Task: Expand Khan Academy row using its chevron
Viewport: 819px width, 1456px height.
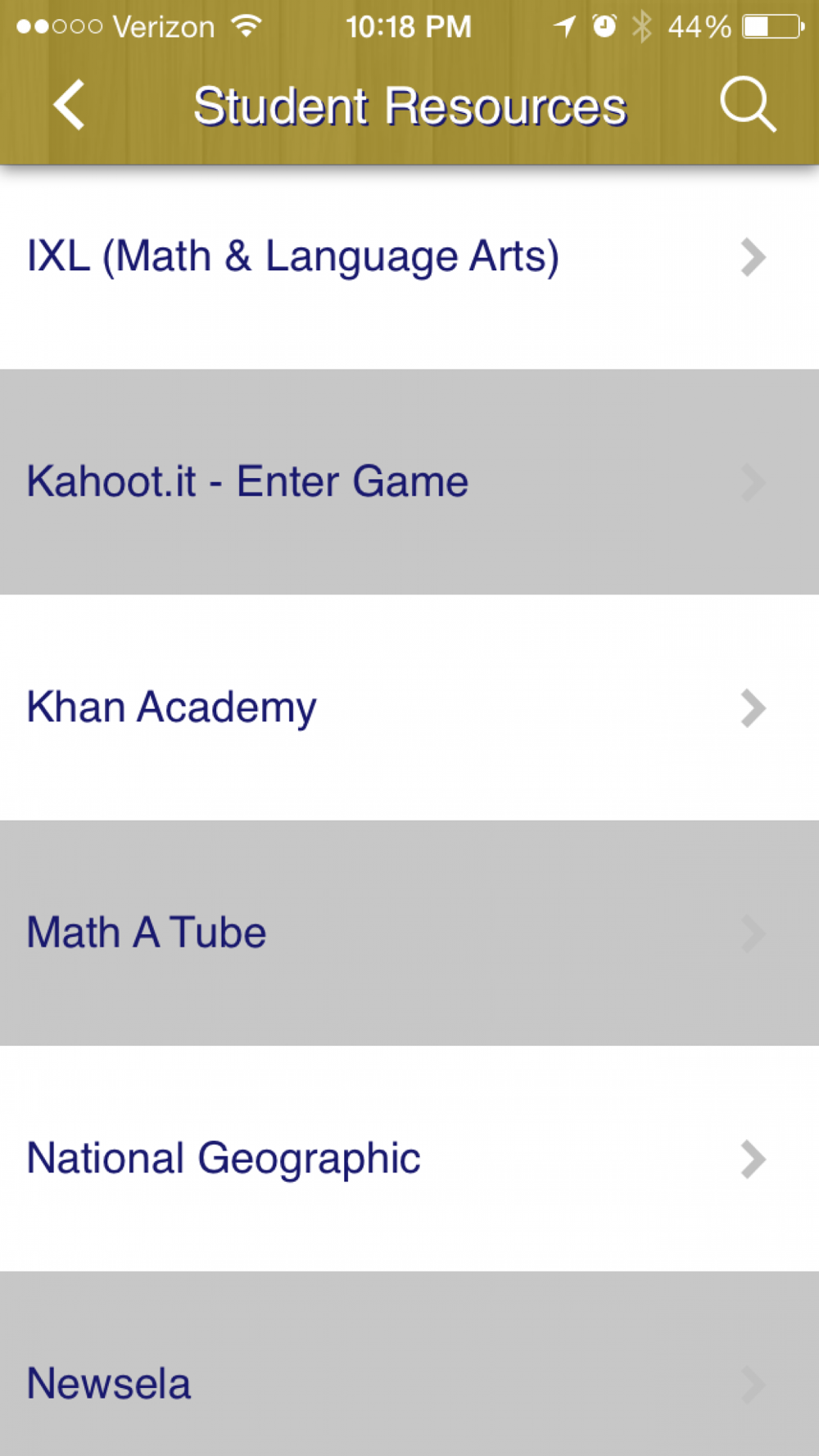Action: point(753,708)
